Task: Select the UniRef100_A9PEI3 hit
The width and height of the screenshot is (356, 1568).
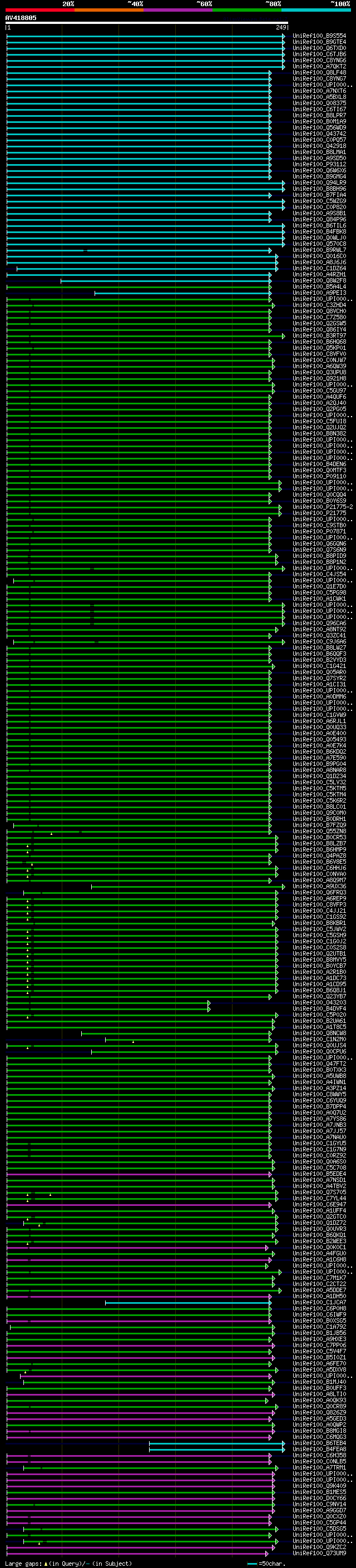Action: click(x=319, y=293)
